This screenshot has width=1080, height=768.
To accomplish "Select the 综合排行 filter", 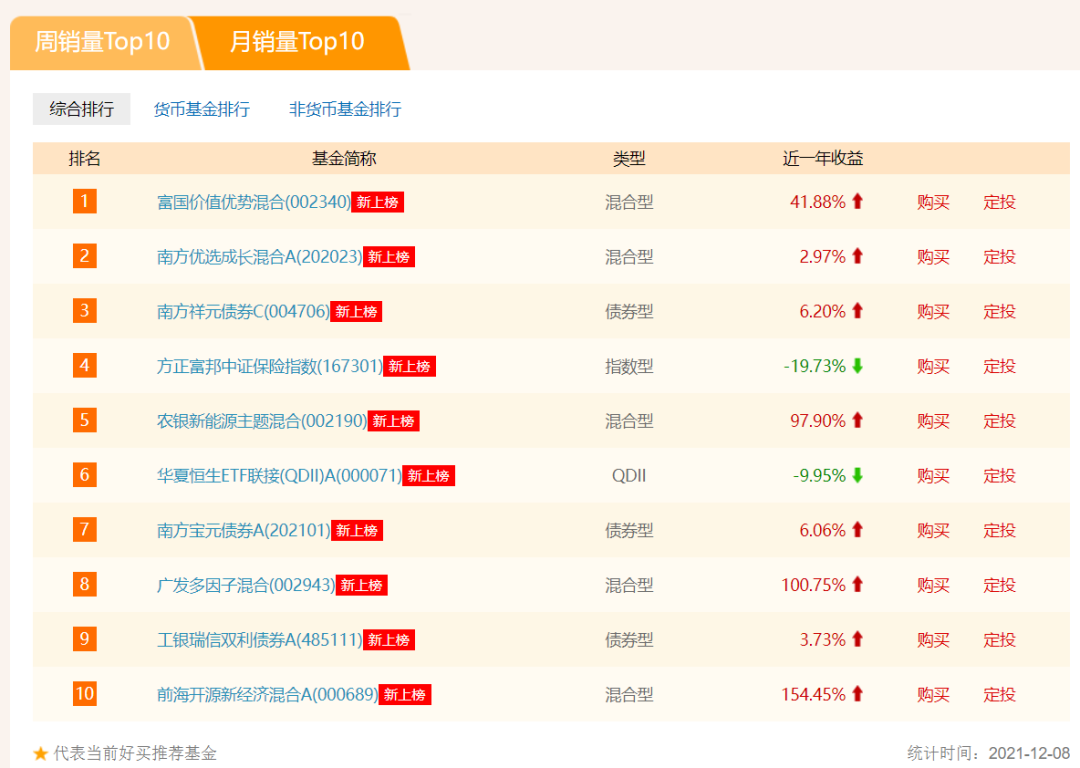I will [x=80, y=109].
